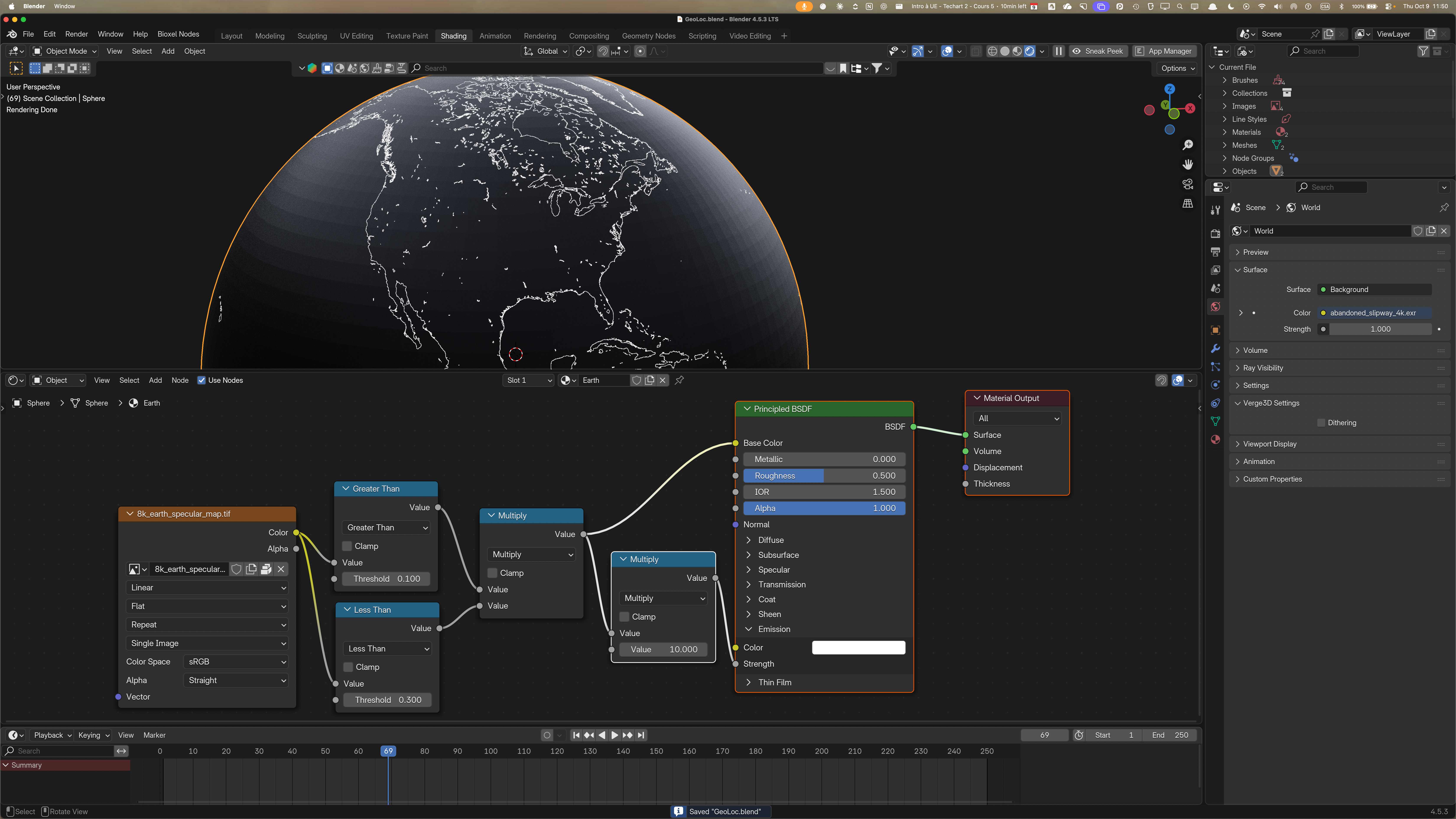Open the Color Space sRGB dropdown
This screenshot has width=1456, height=819.
pyautogui.click(x=236, y=662)
